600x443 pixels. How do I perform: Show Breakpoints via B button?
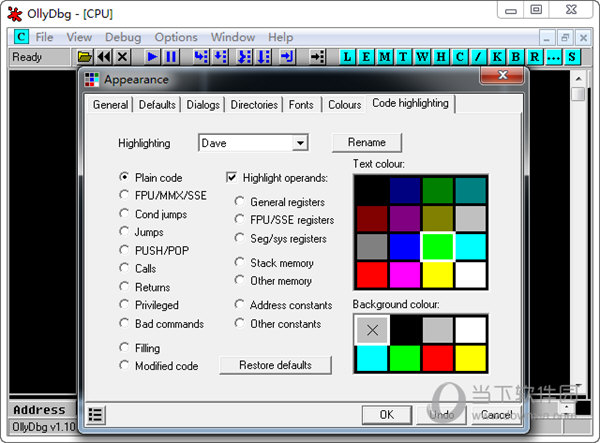coord(516,57)
